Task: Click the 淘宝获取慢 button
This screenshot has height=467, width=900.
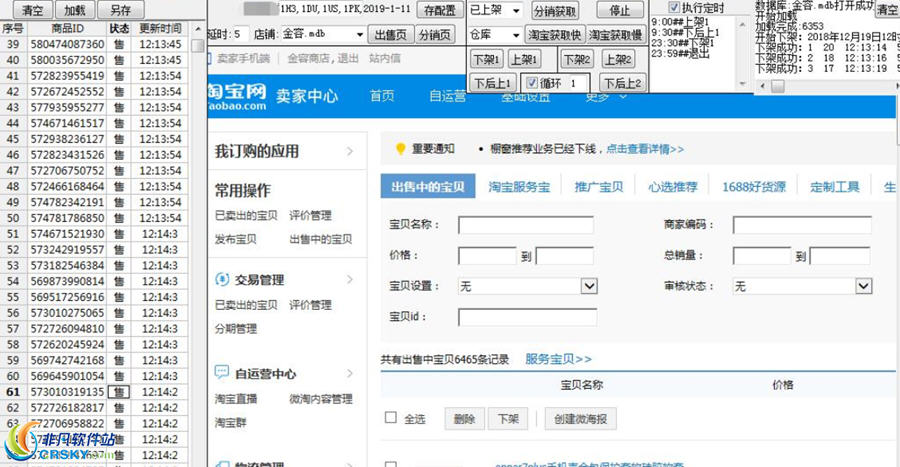Action: 615,34
